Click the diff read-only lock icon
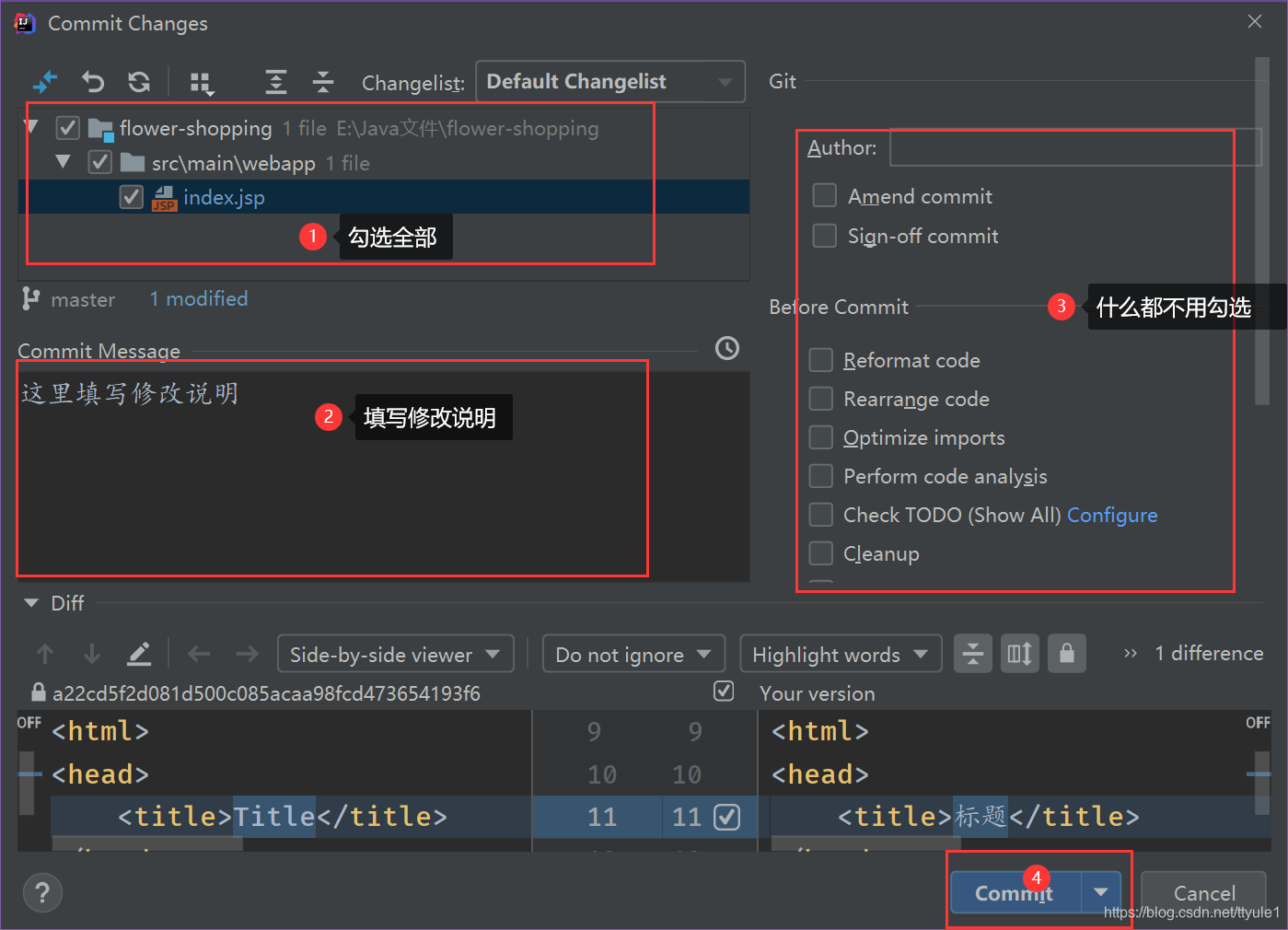Viewport: 1288px width, 930px height. click(1067, 654)
